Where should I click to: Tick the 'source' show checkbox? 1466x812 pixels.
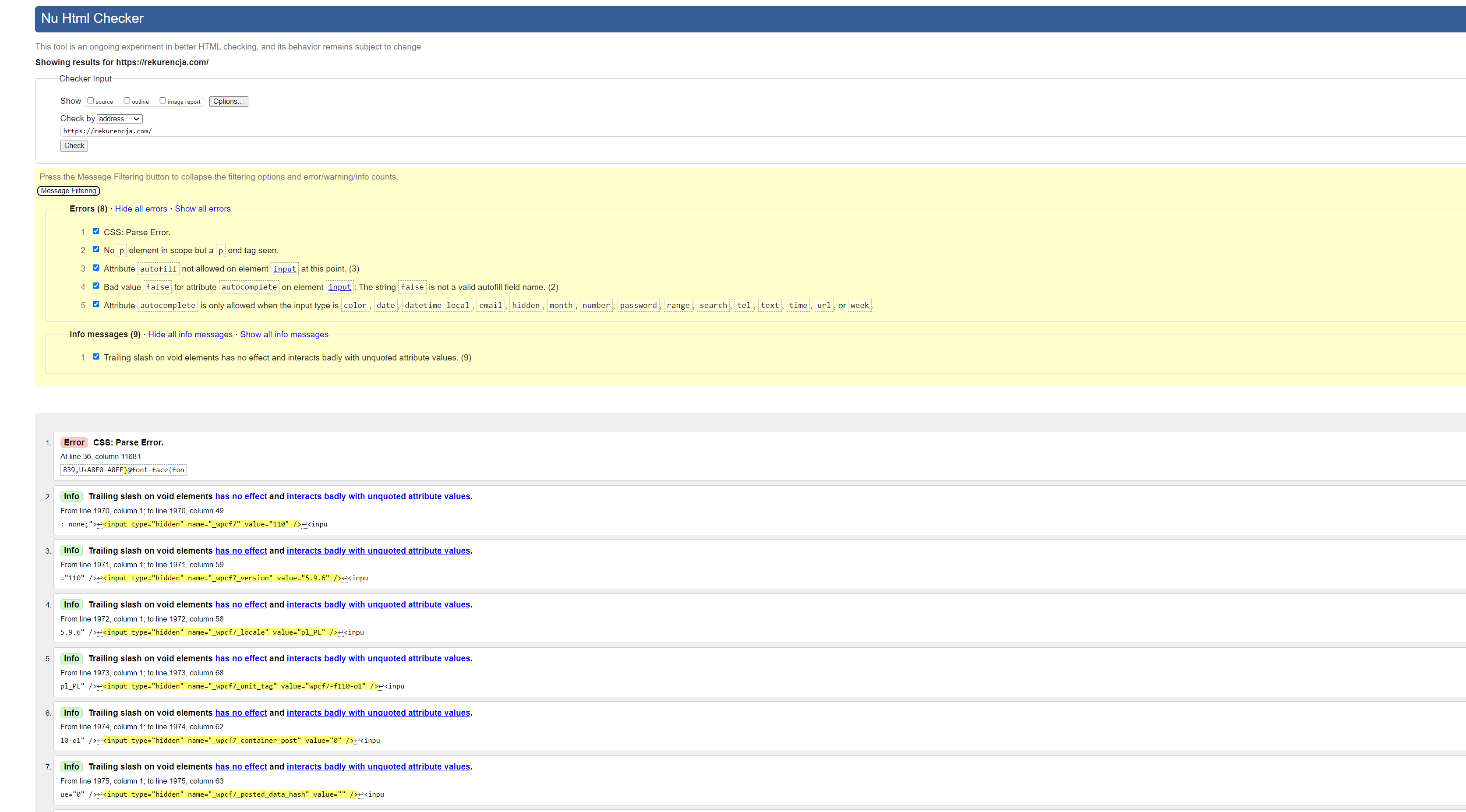coord(91,101)
